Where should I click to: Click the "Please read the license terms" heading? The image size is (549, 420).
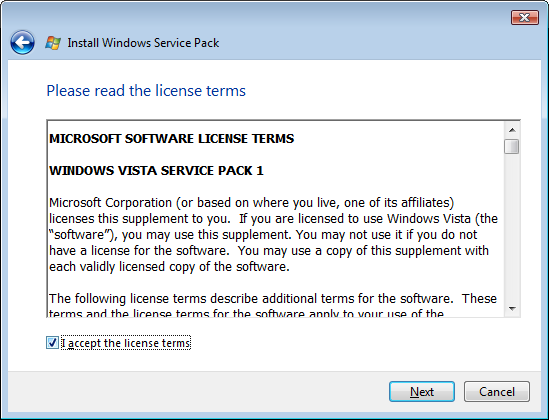pyautogui.click(x=146, y=91)
